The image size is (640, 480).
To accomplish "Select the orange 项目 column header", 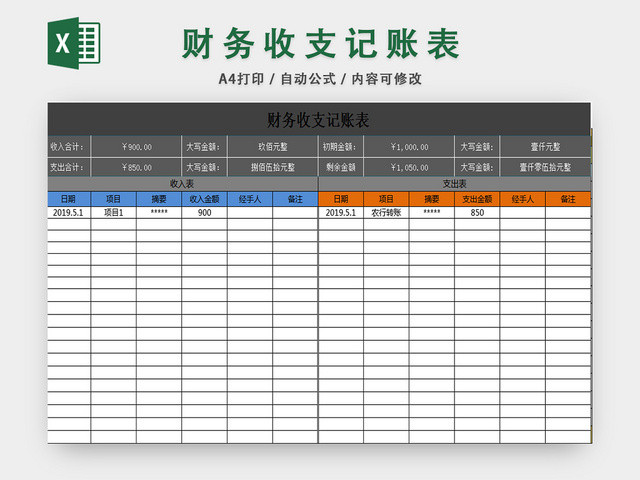I will [386, 199].
